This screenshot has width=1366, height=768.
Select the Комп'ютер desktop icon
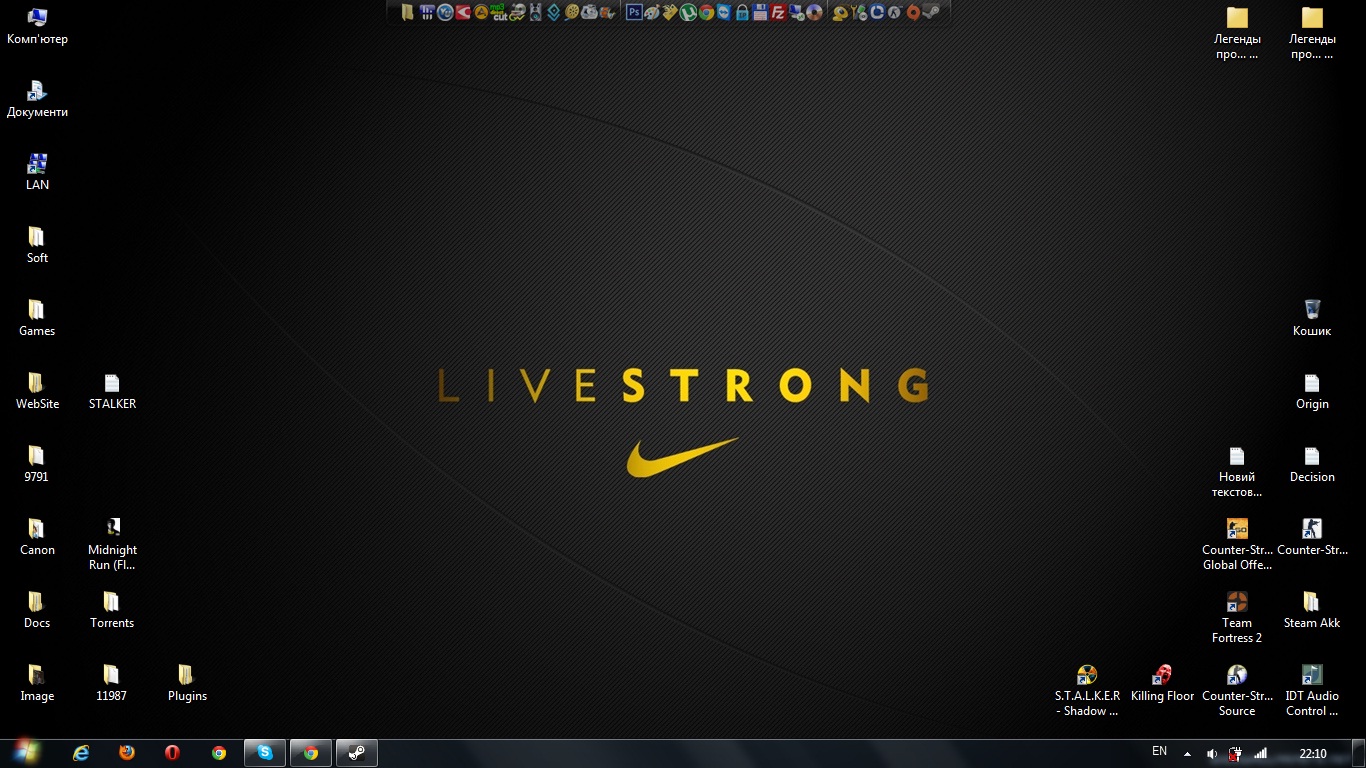(37, 26)
